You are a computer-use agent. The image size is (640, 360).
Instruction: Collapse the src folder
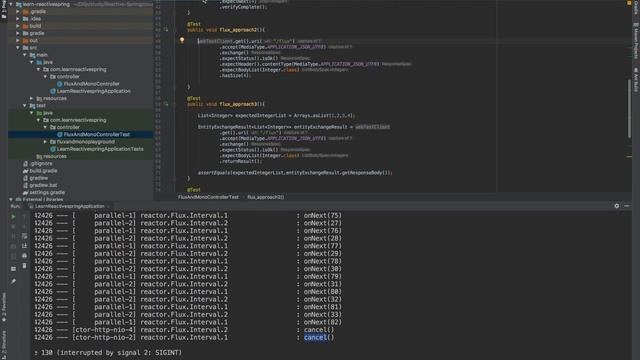[18, 48]
